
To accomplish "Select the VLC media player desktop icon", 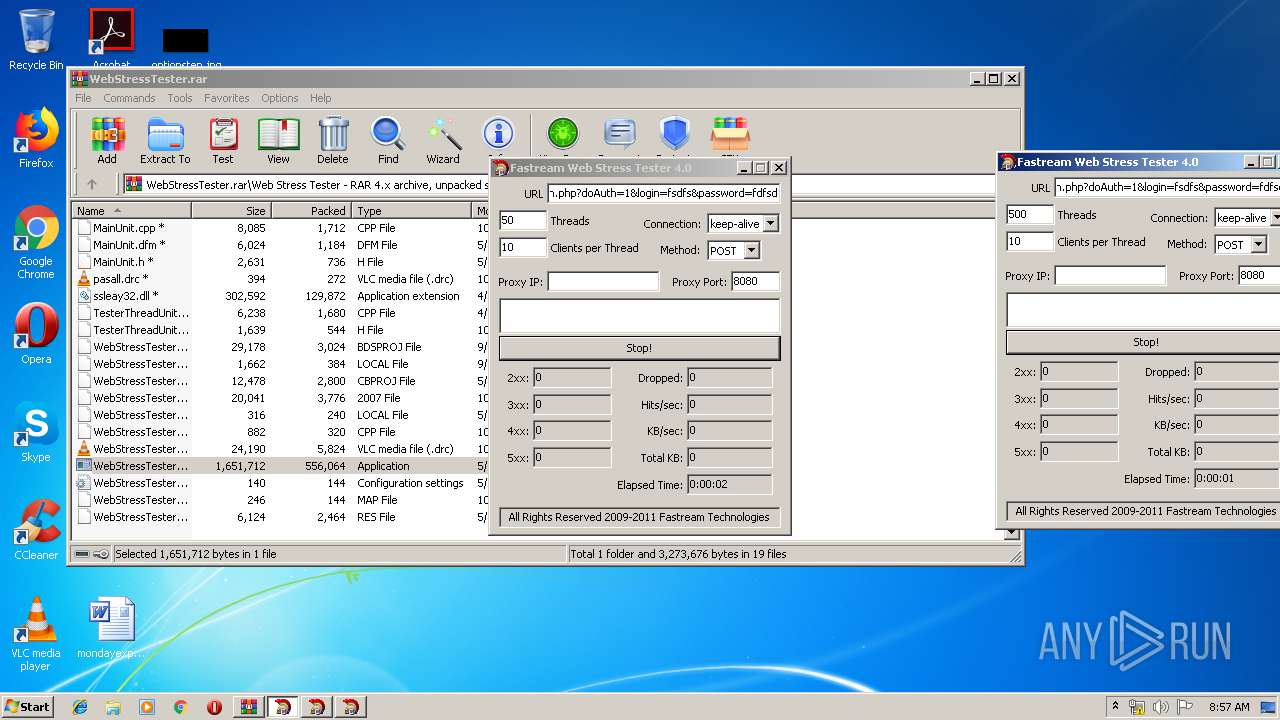I will tap(36, 634).
